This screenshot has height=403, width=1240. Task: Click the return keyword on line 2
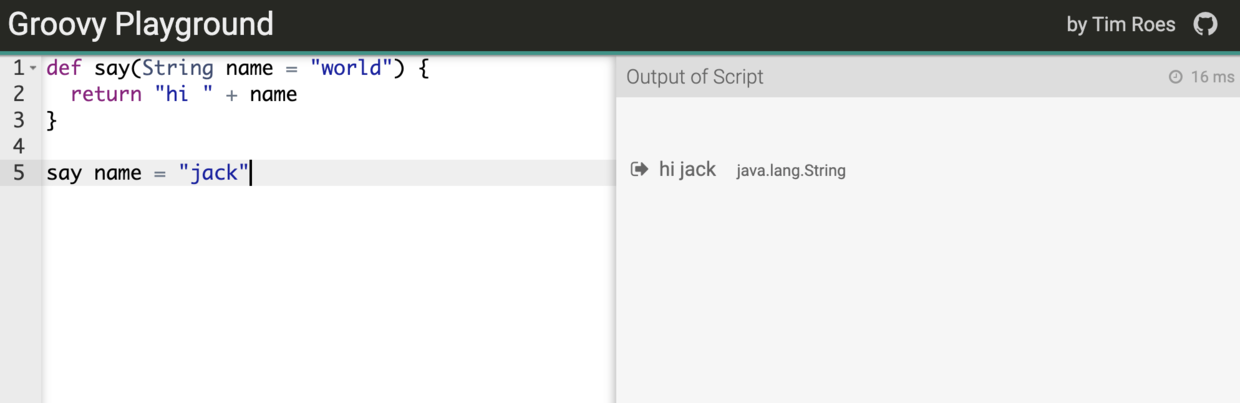(106, 95)
